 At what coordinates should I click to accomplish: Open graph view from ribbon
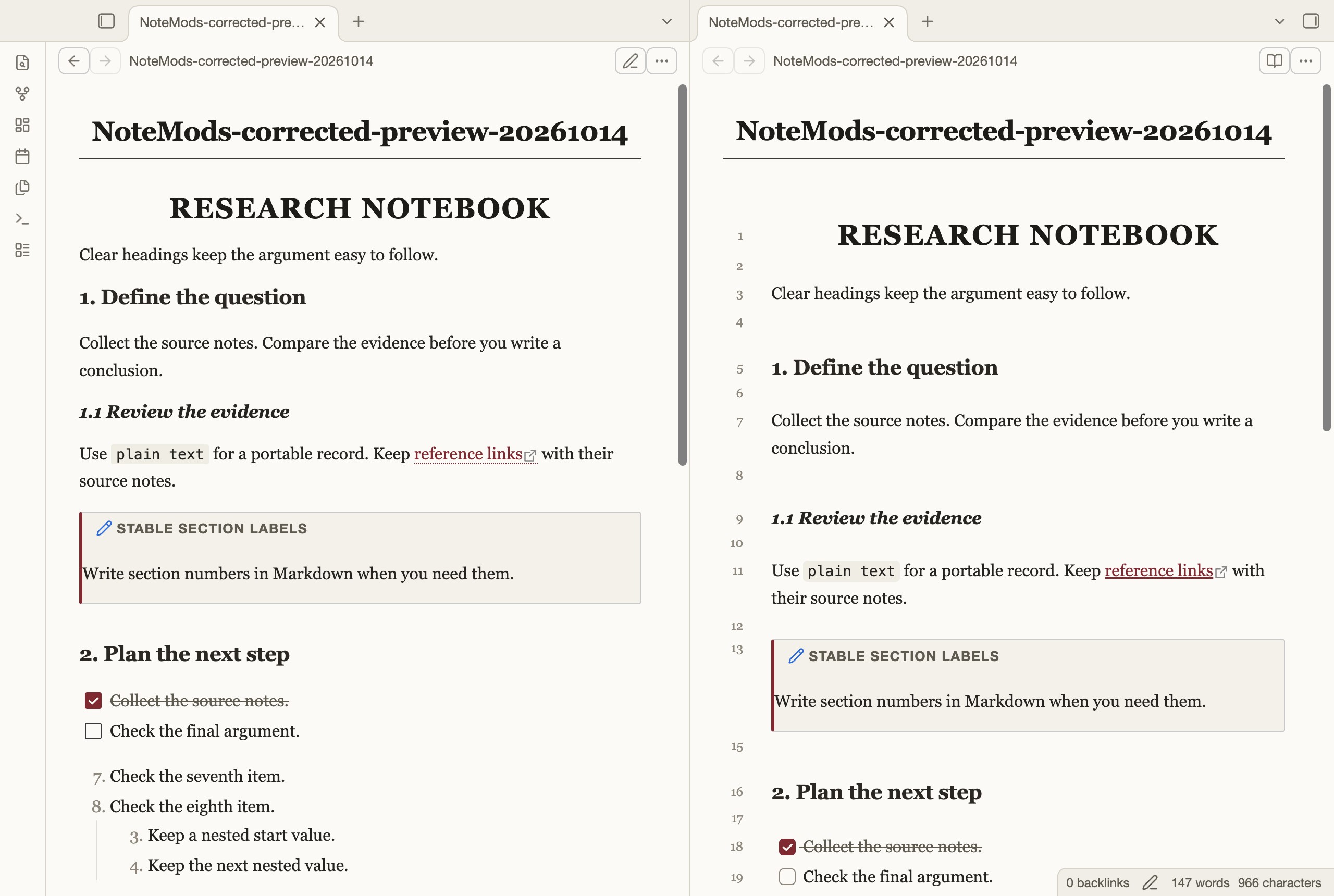[22, 94]
